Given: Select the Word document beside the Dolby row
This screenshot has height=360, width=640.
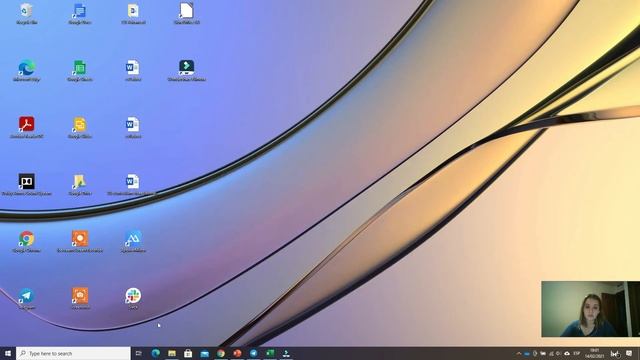Looking at the screenshot, I should (x=133, y=184).
